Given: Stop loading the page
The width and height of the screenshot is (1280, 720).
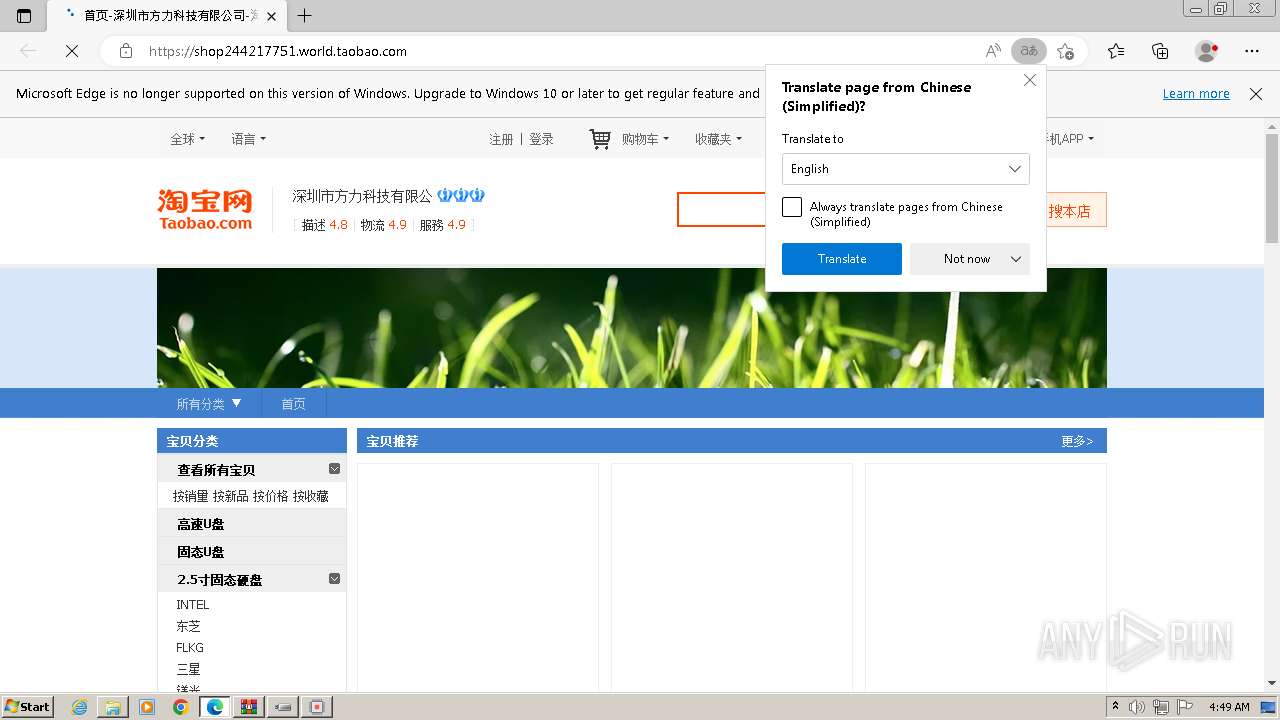Looking at the screenshot, I should click(72, 51).
